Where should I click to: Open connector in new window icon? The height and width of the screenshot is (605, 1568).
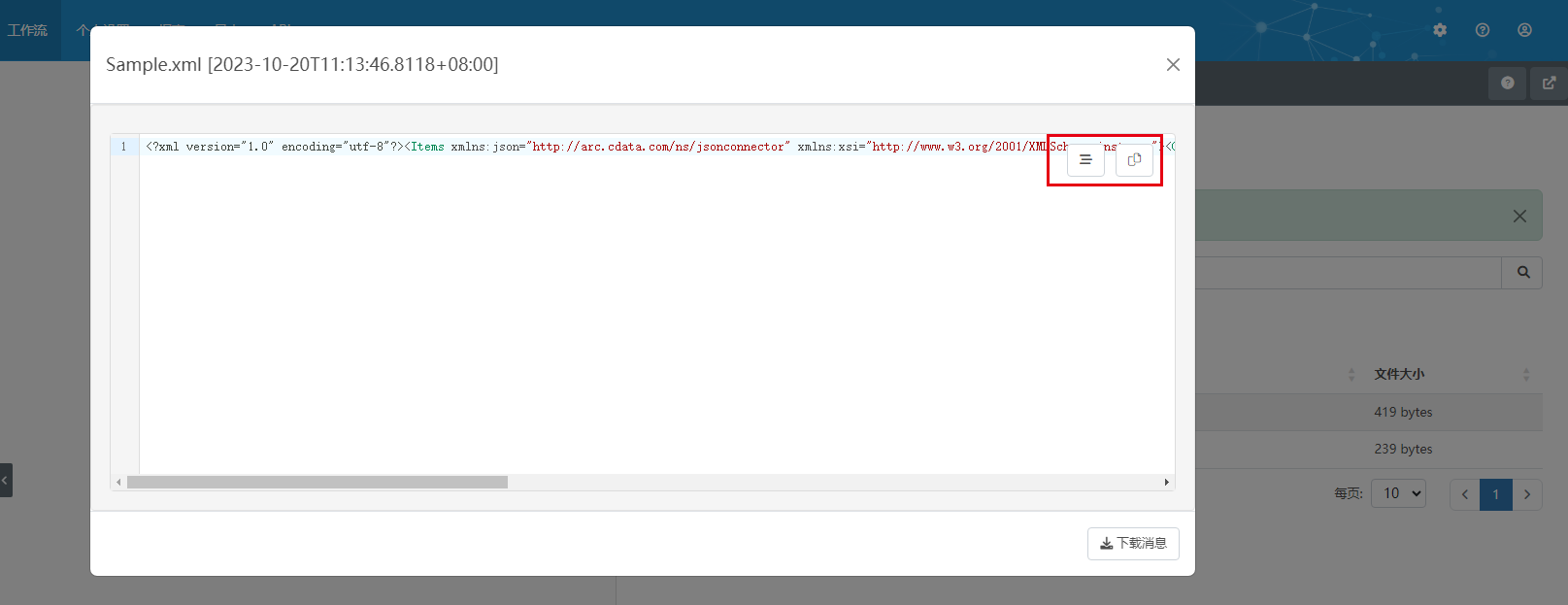pos(1549,84)
